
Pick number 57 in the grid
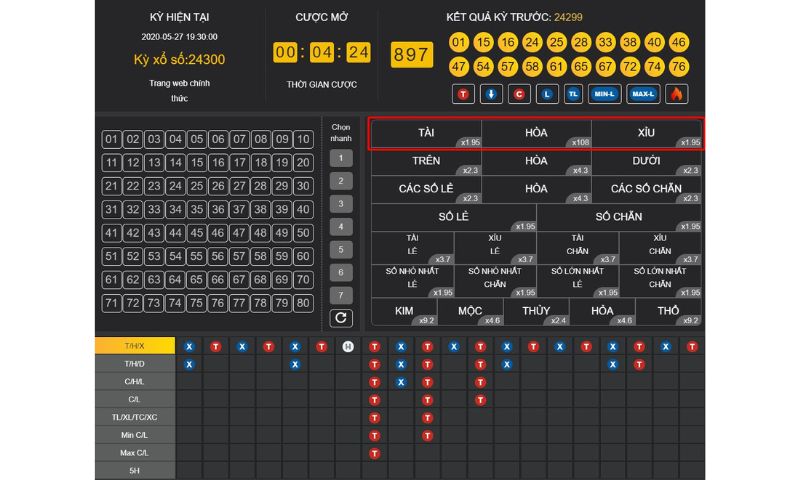[239, 257]
